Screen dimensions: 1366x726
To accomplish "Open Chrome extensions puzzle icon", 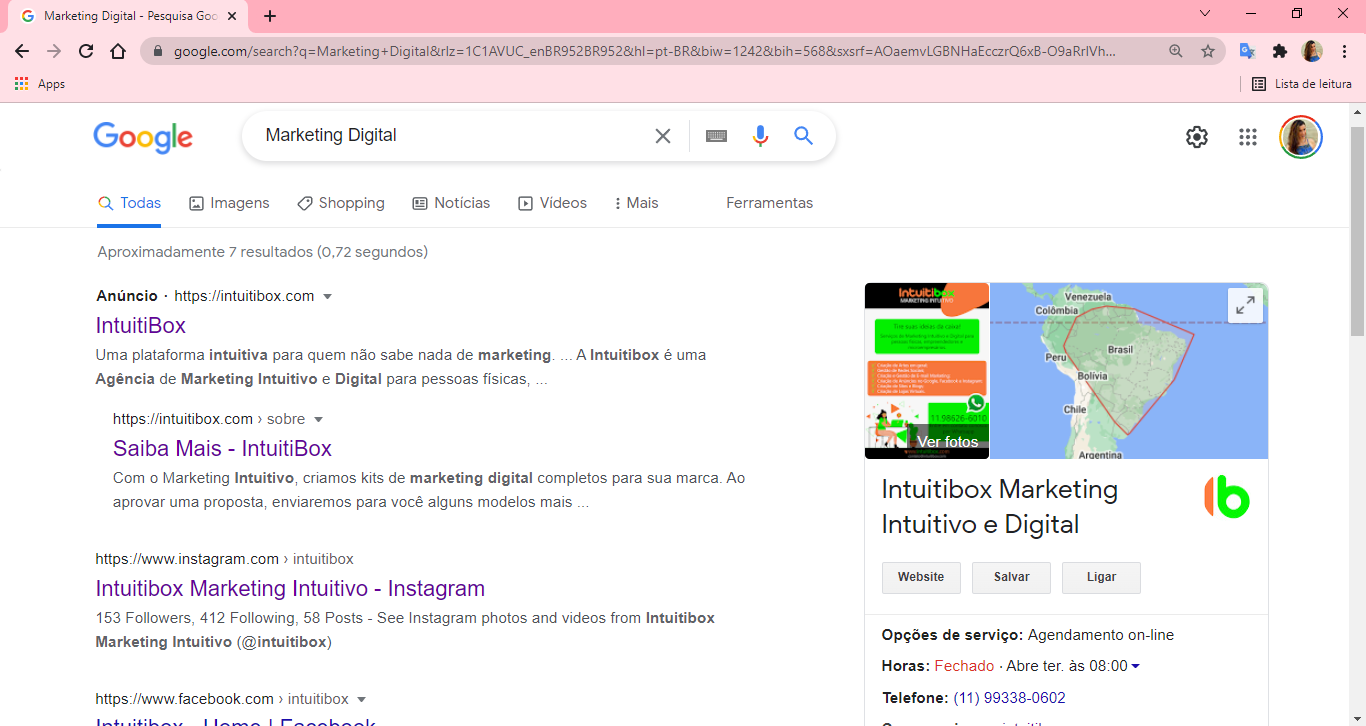I will click(1279, 51).
